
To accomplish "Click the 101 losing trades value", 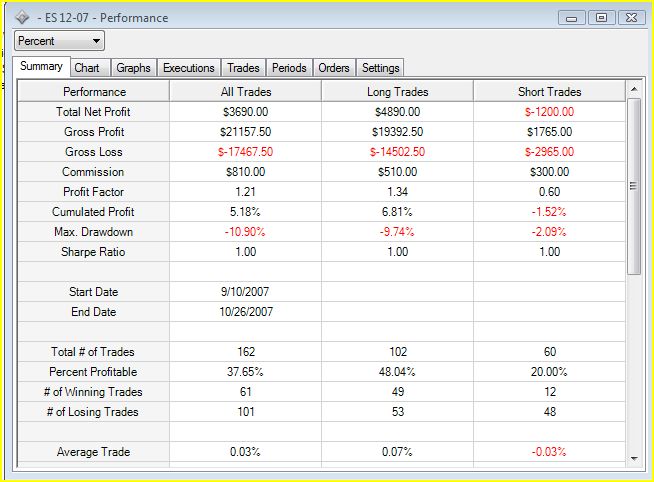I will point(246,412).
